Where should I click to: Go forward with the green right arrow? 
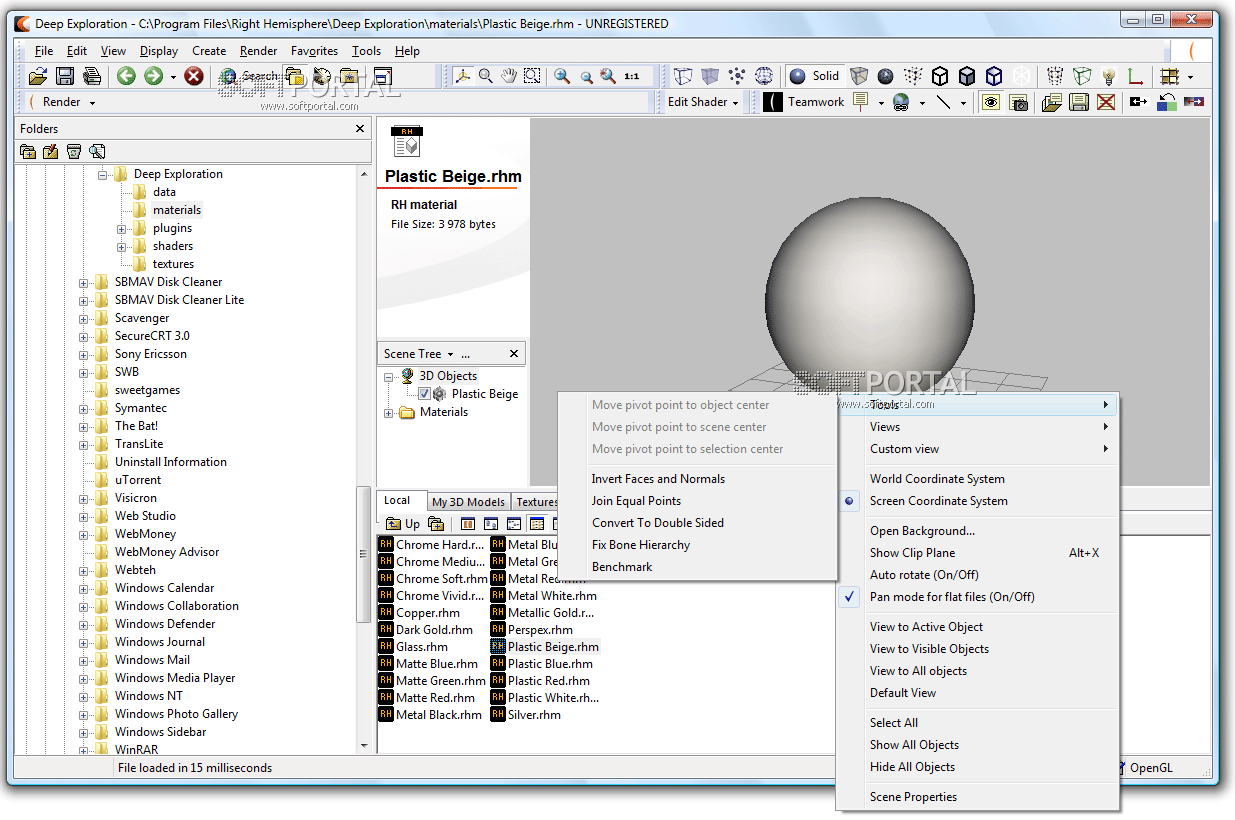click(153, 76)
